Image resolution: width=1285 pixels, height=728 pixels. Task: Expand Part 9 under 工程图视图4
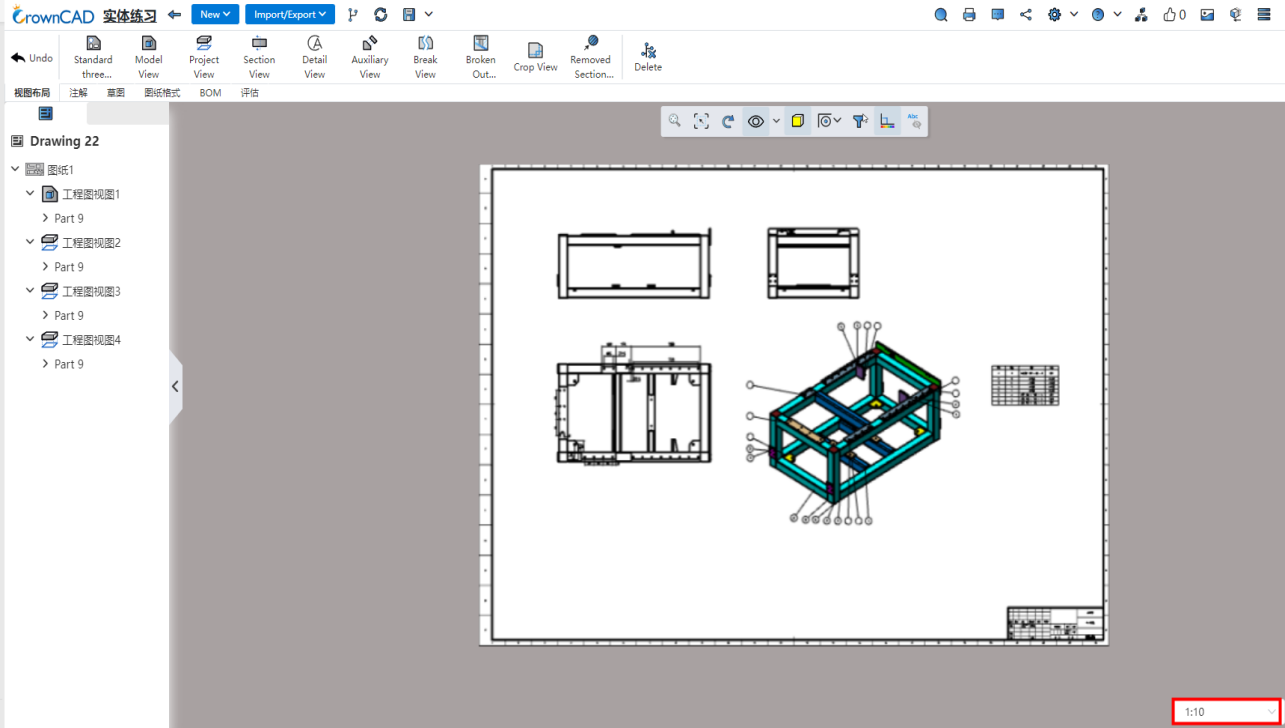45,364
